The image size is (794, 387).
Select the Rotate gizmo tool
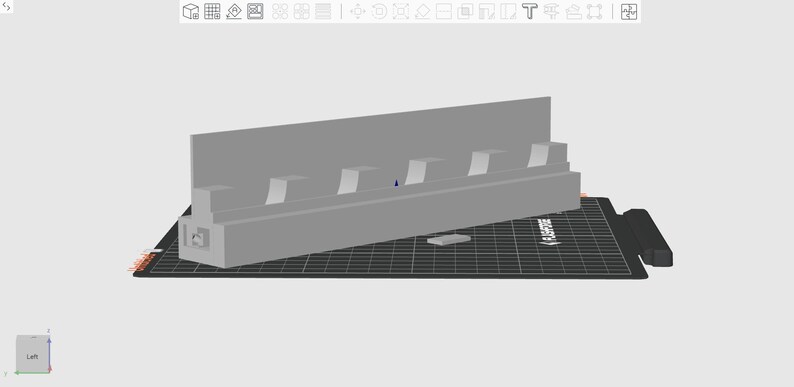pos(379,11)
